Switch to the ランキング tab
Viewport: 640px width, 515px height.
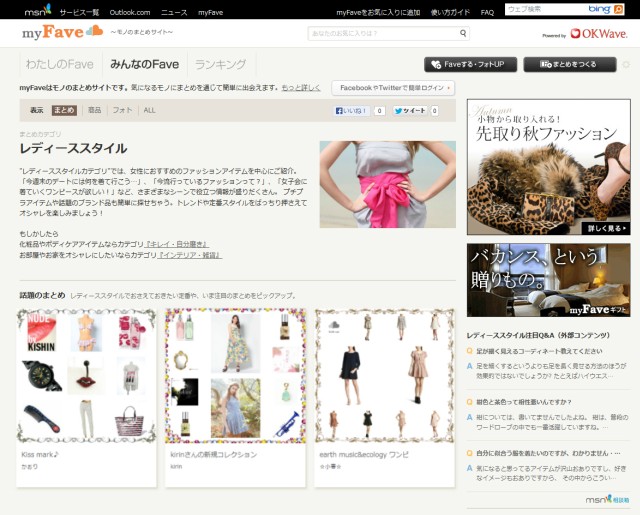tap(221, 64)
